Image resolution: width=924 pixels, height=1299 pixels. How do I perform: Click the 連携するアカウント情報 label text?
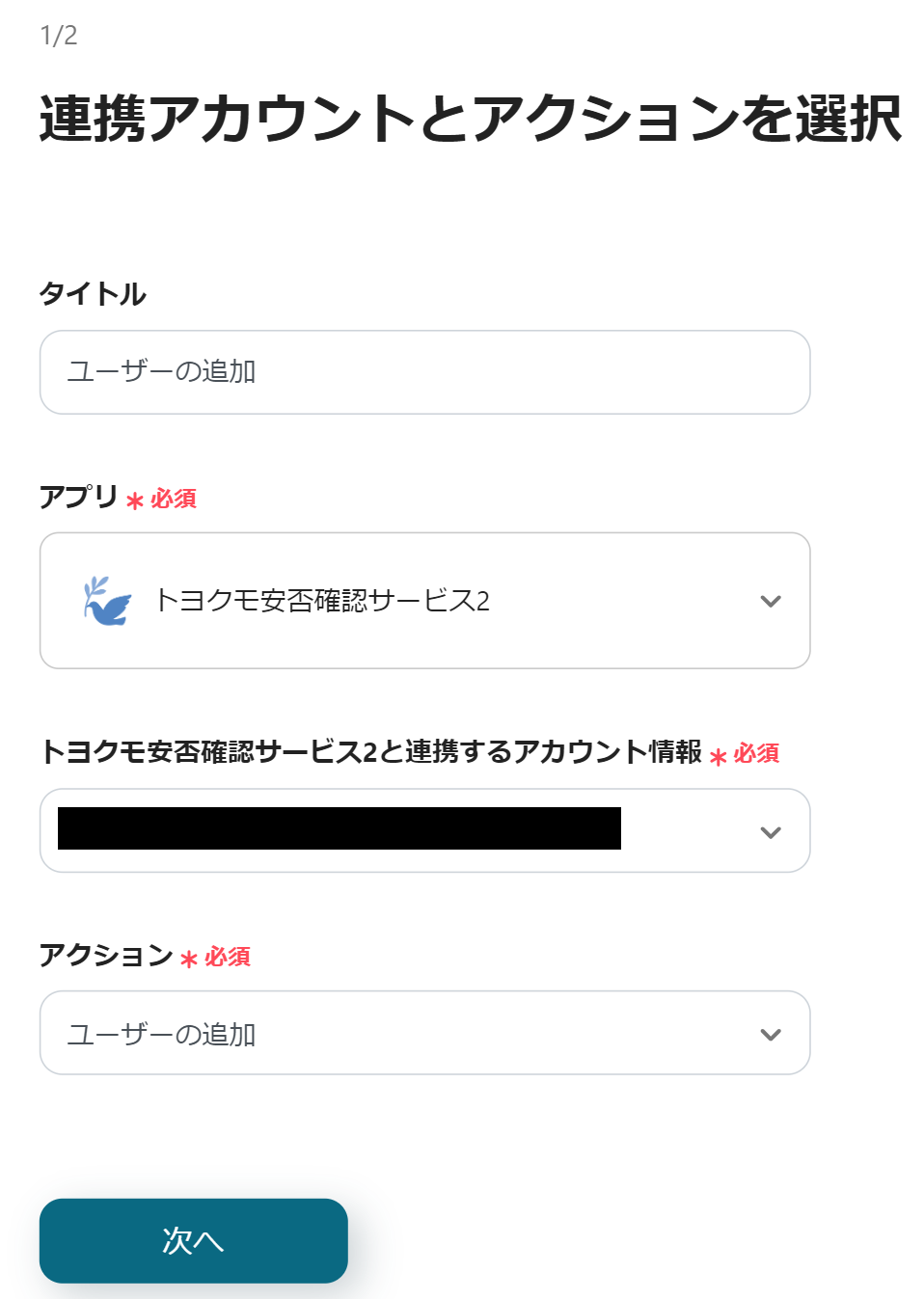point(370,751)
